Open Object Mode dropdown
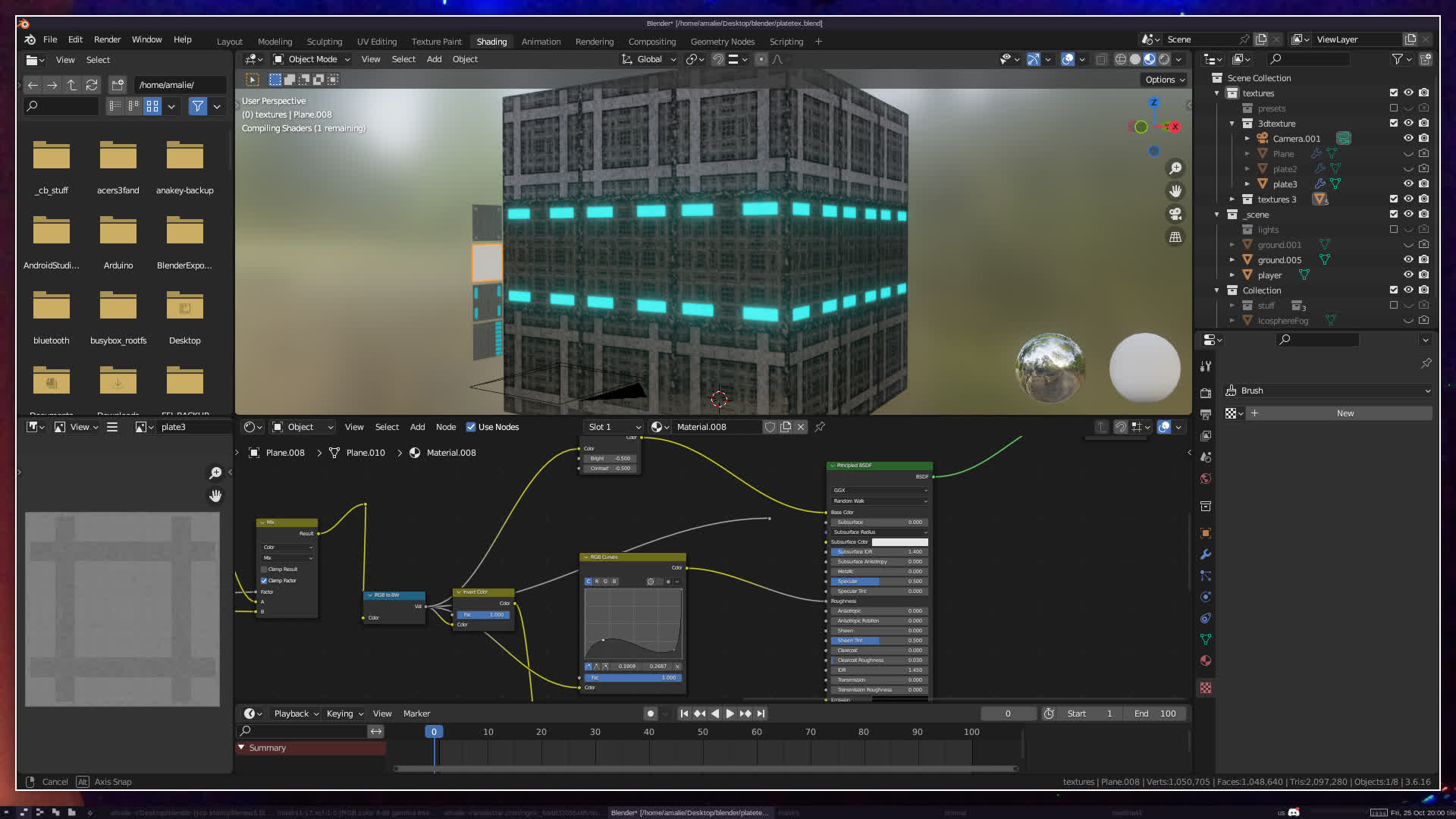 312,59
